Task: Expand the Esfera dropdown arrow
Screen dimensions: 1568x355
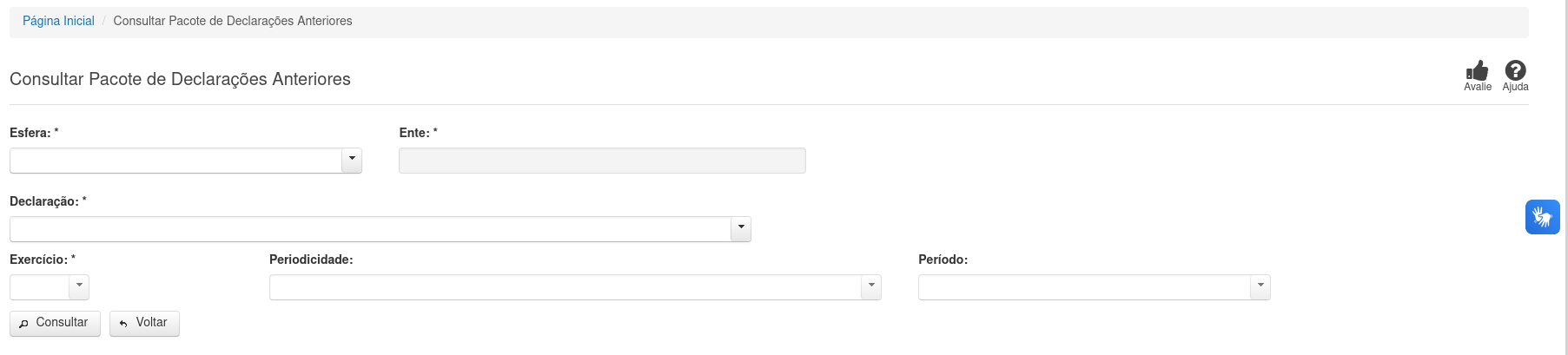Action: (352, 160)
